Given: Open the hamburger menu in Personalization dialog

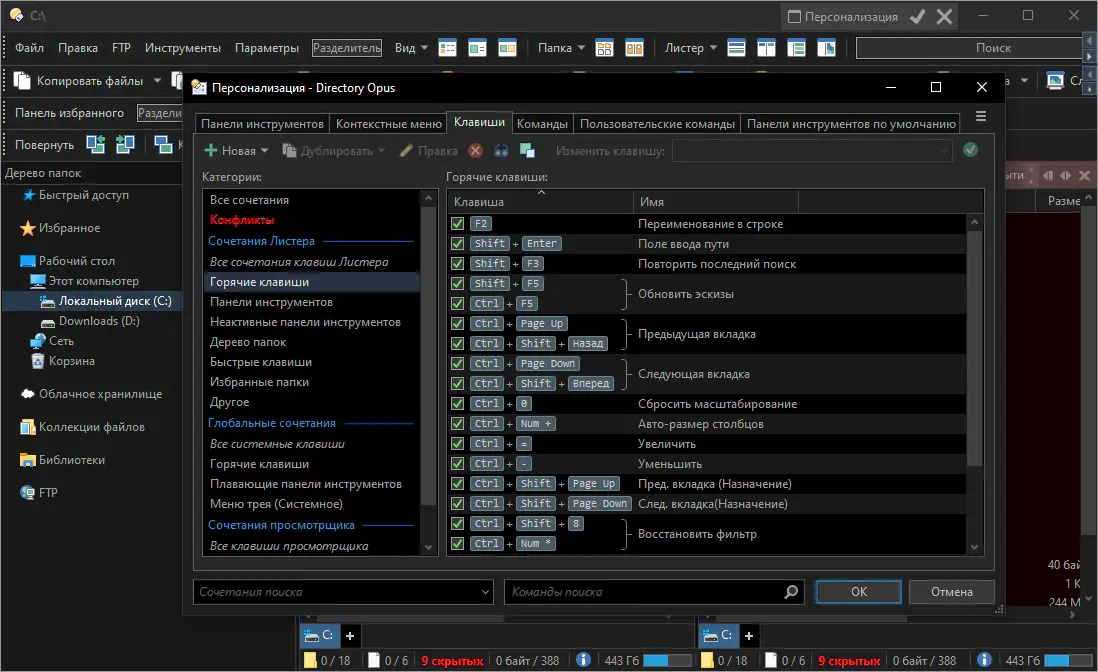Looking at the screenshot, I should 981,117.
